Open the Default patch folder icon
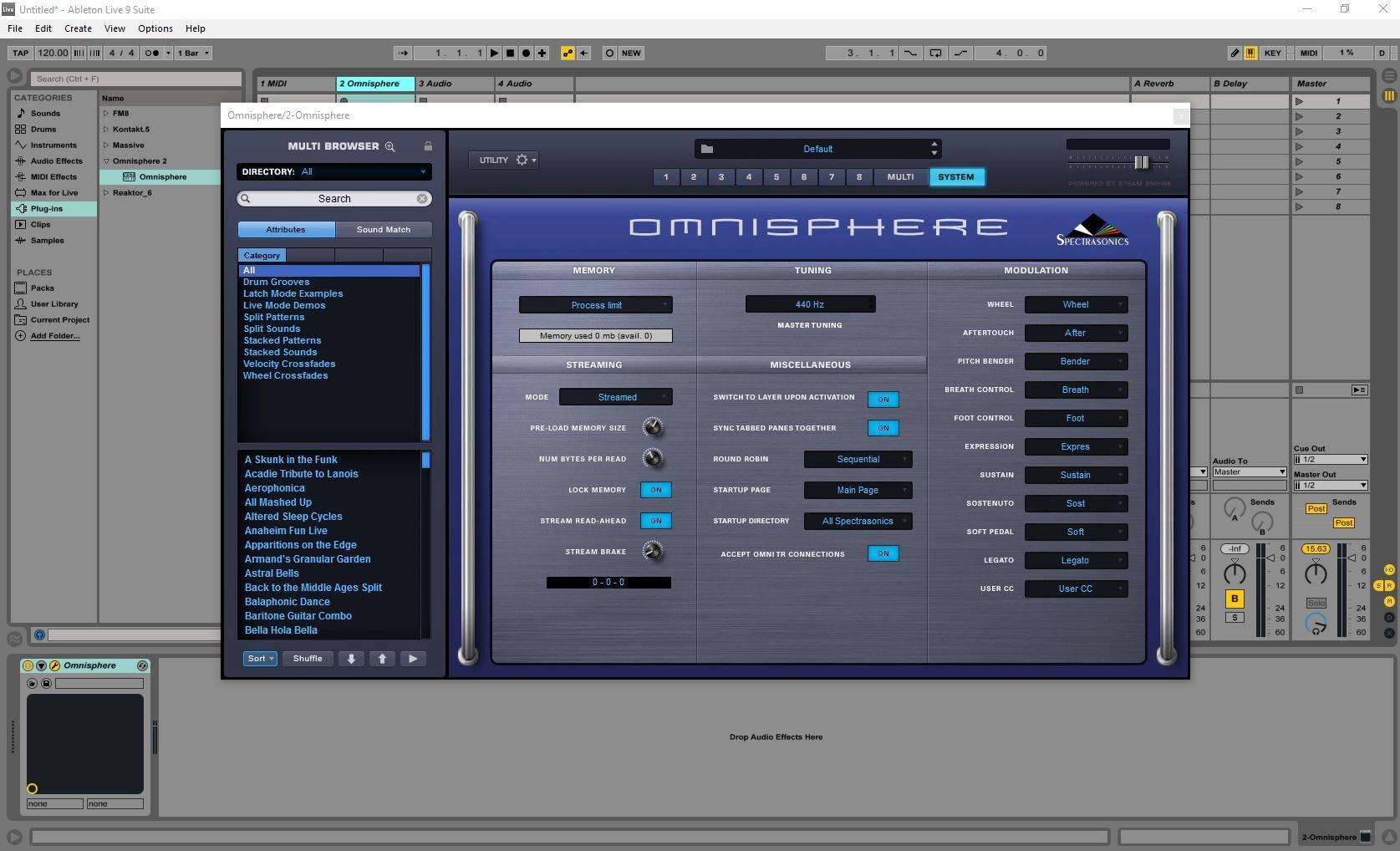1400x851 pixels. (707, 149)
